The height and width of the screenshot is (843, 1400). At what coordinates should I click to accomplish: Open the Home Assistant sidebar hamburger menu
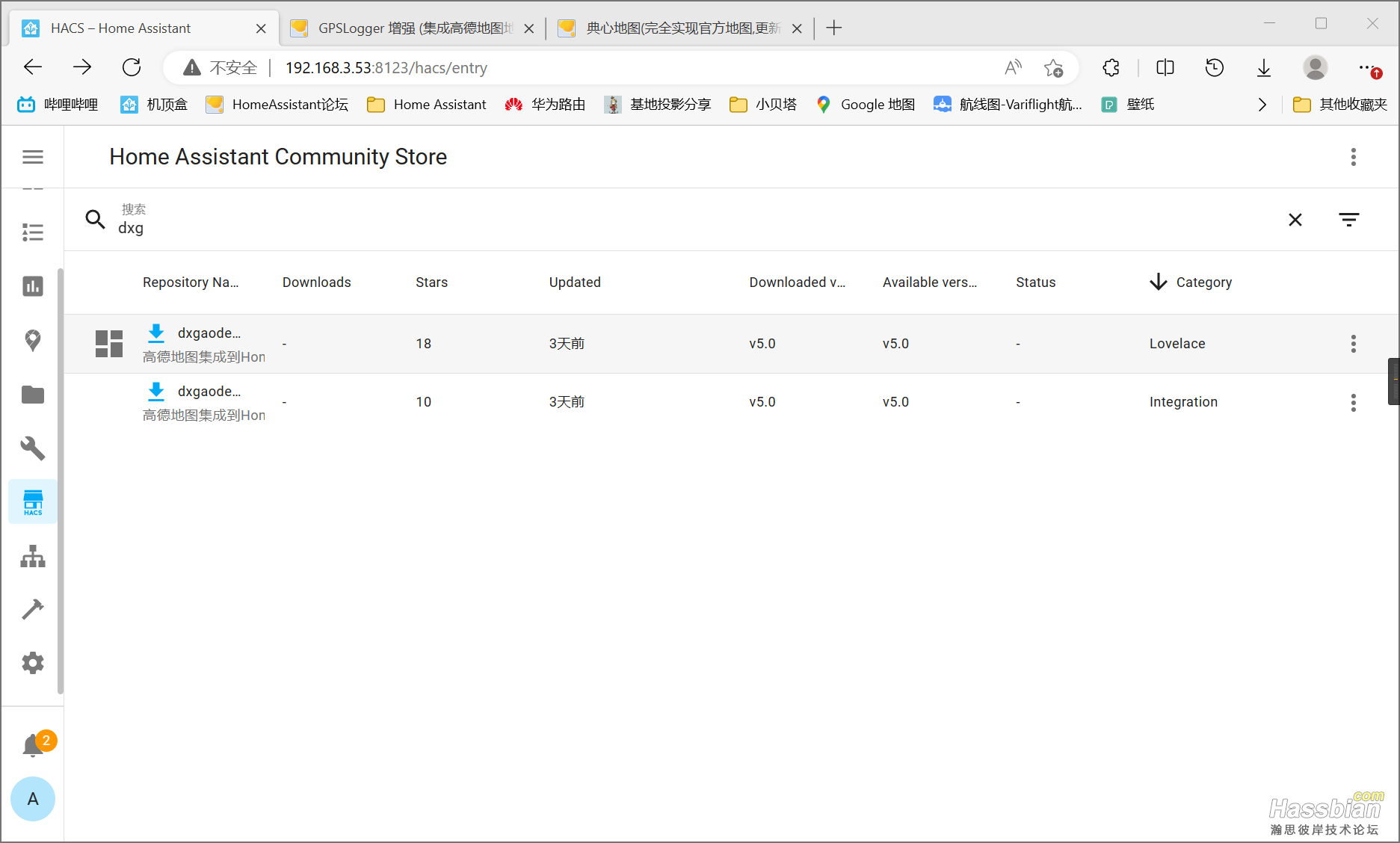click(x=33, y=157)
